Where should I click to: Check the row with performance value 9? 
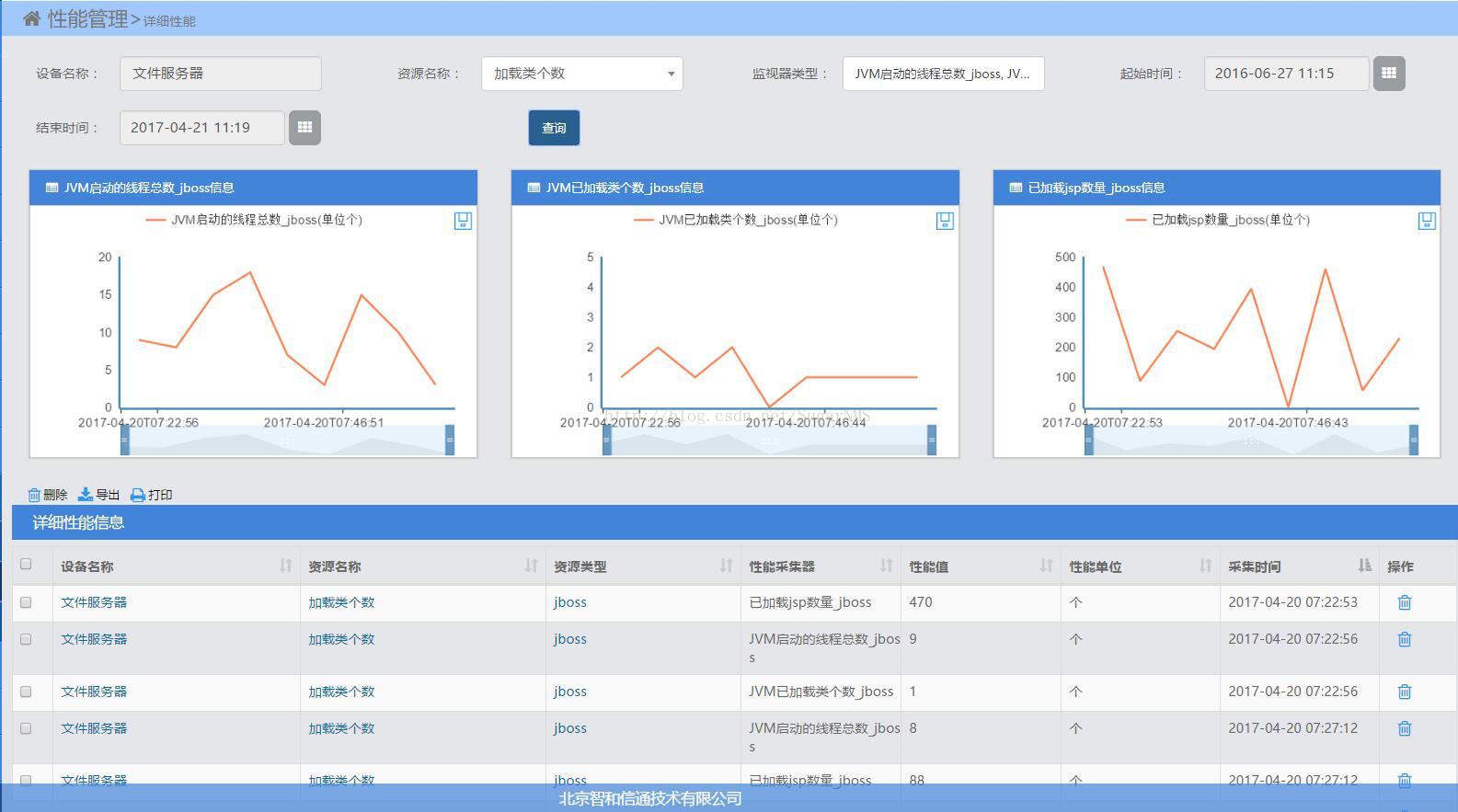coord(26,639)
